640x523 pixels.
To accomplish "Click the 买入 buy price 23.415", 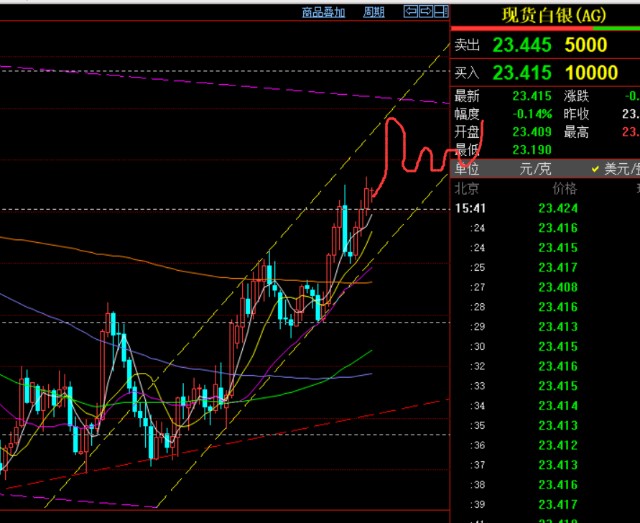I will point(524,73).
